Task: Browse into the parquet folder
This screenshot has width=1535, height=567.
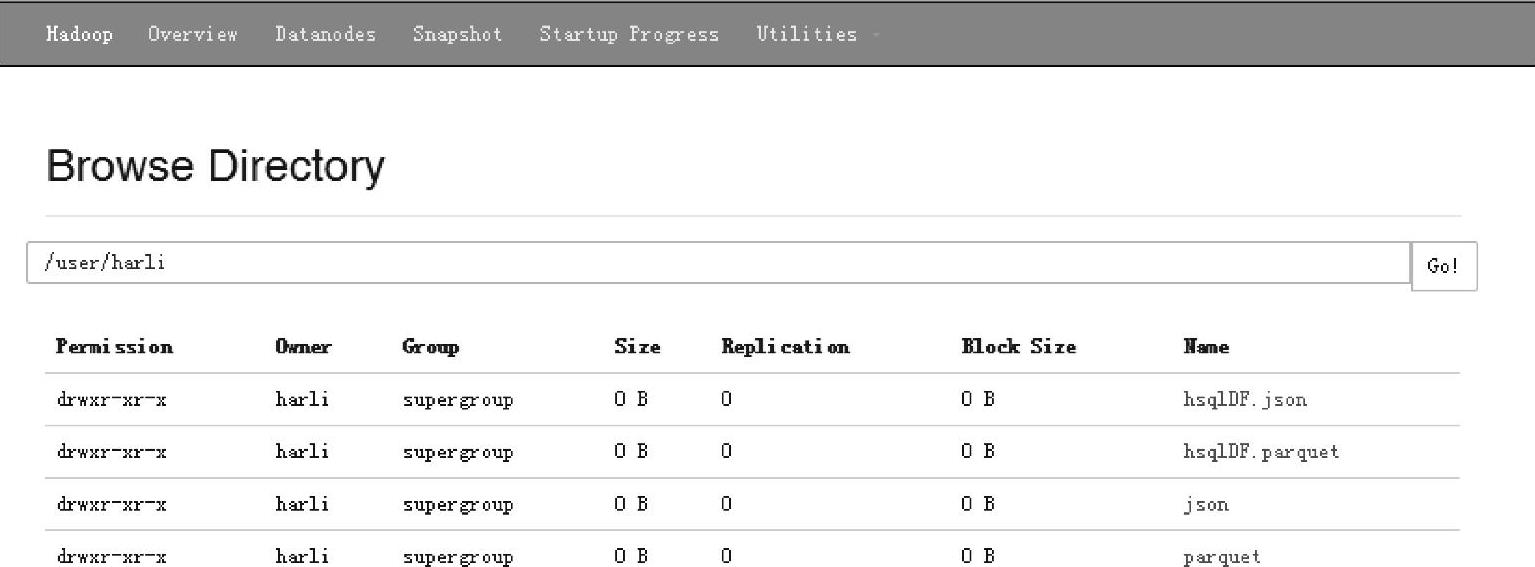Action: (x=1221, y=557)
